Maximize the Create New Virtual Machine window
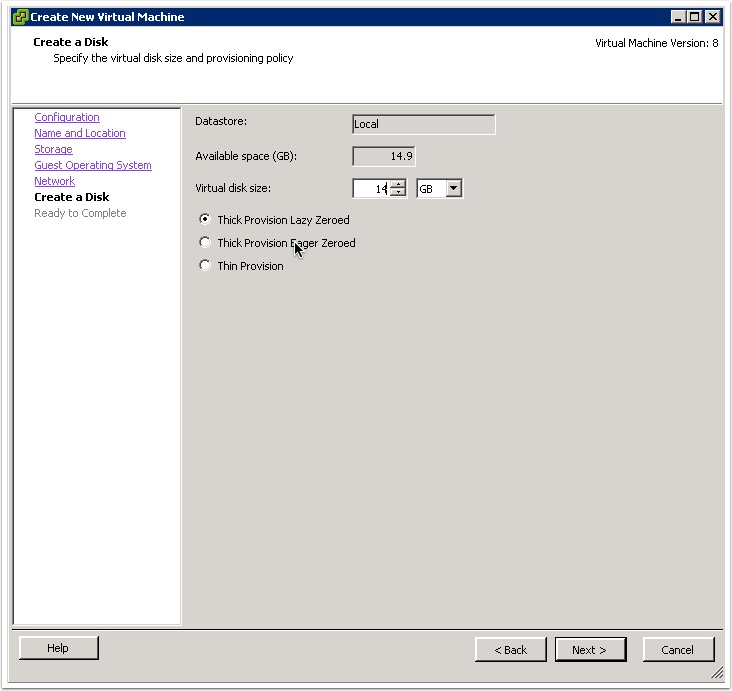The height and width of the screenshot is (691, 732). tap(694, 17)
